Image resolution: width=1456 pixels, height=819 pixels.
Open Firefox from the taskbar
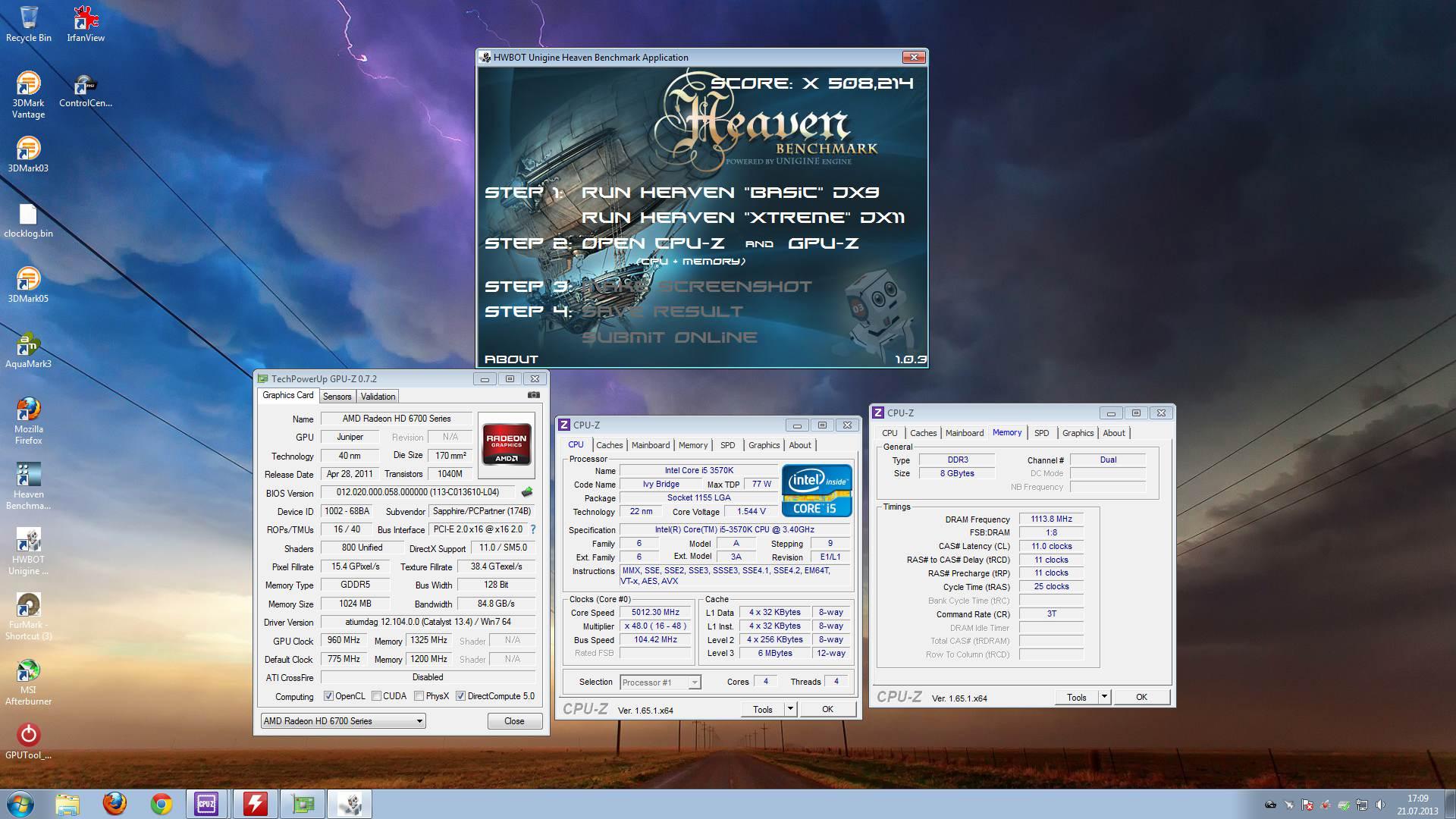click(x=115, y=803)
